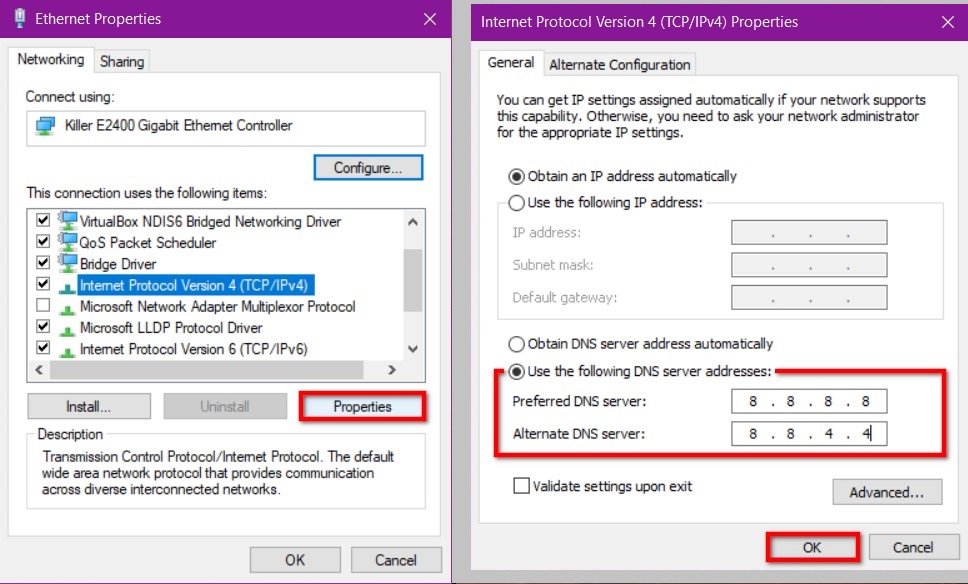
Task: Switch to the Sharing tab
Action: 121,61
